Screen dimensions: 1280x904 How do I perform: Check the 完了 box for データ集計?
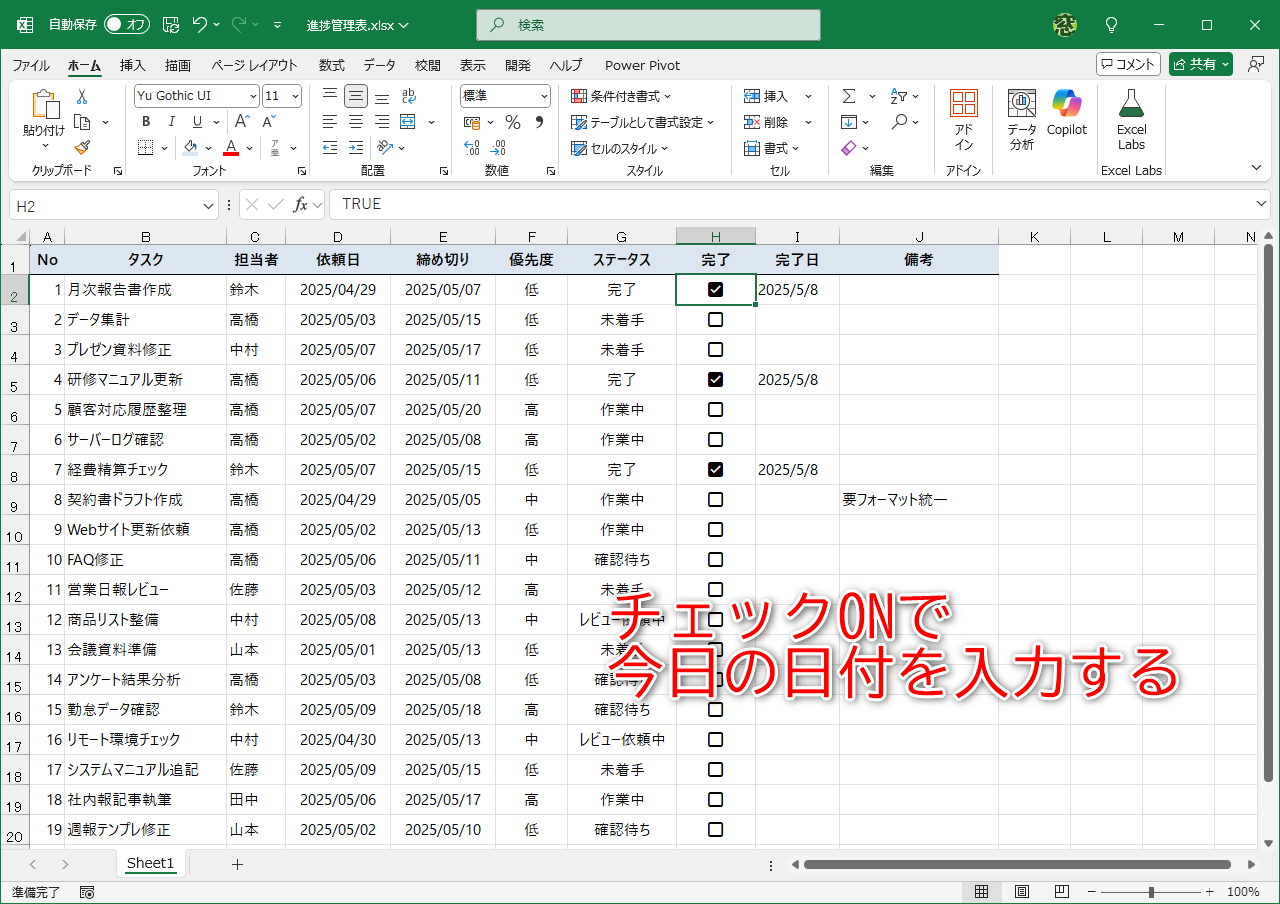coord(715,319)
